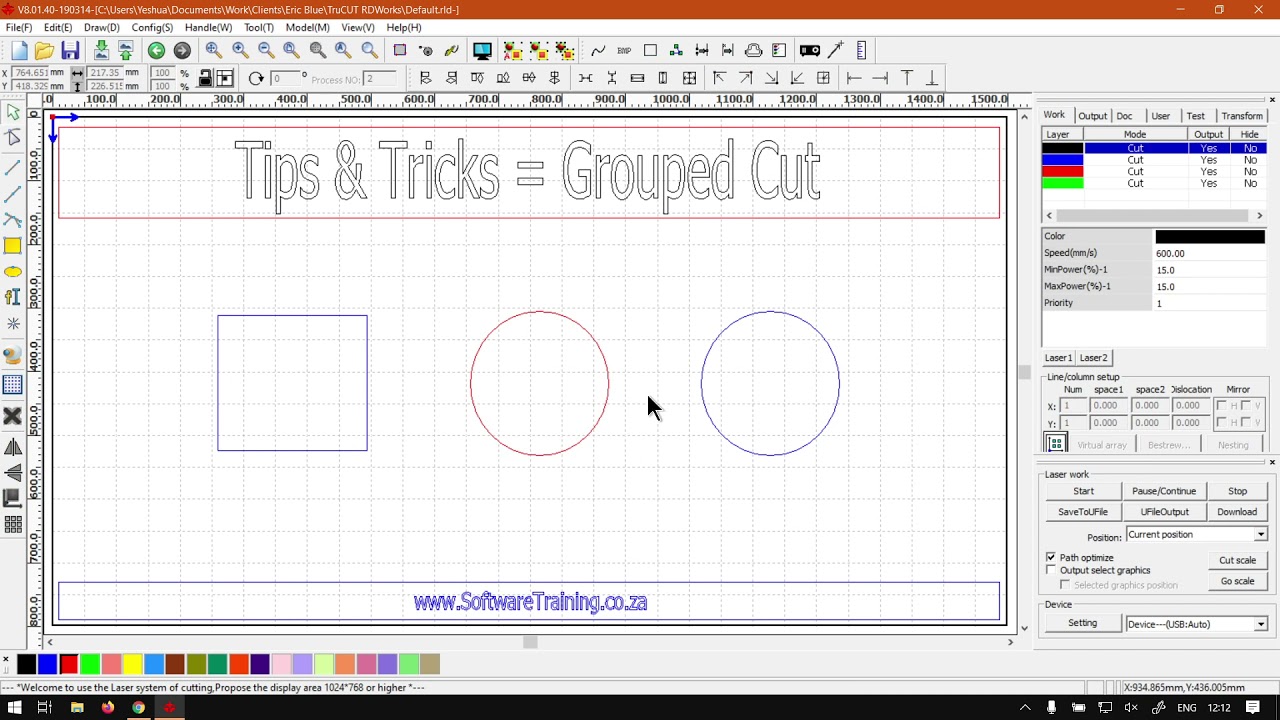
Task: Select the line drawing tool
Action: point(13,166)
